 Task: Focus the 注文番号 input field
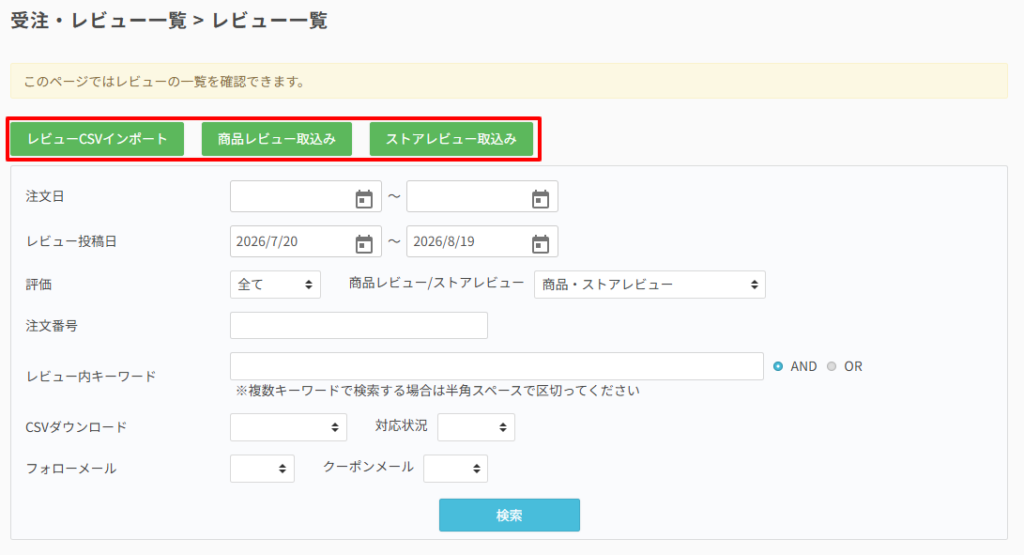point(359,325)
